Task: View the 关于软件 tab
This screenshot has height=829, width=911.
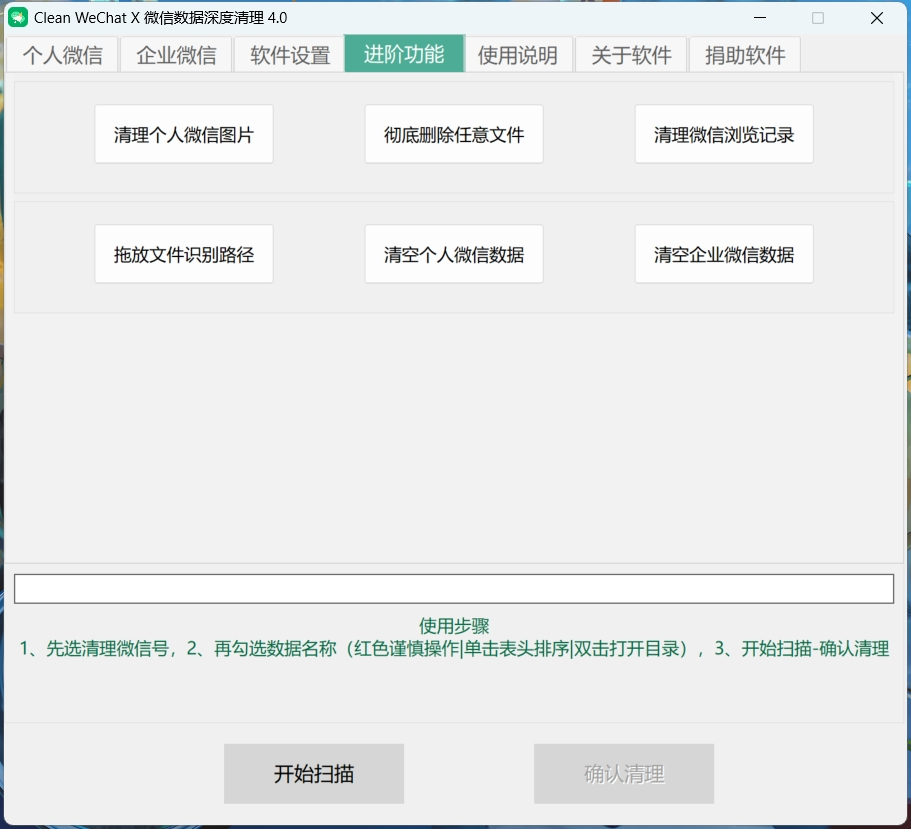Action: tap(632, 55)
